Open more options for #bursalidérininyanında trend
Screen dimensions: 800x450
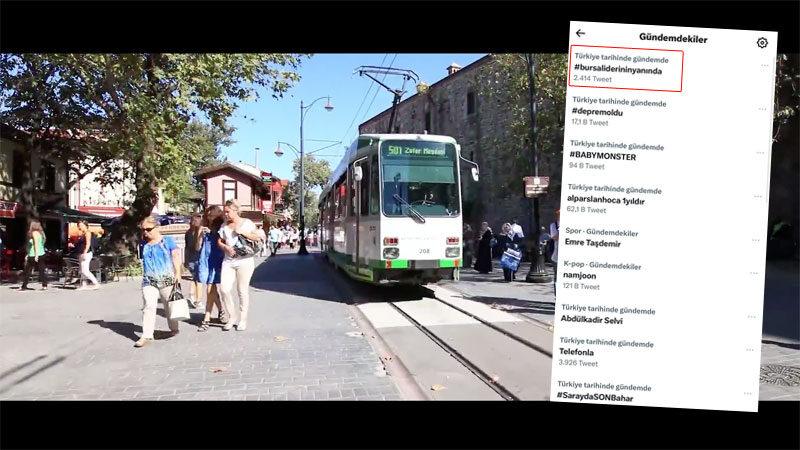coord(764,66)
